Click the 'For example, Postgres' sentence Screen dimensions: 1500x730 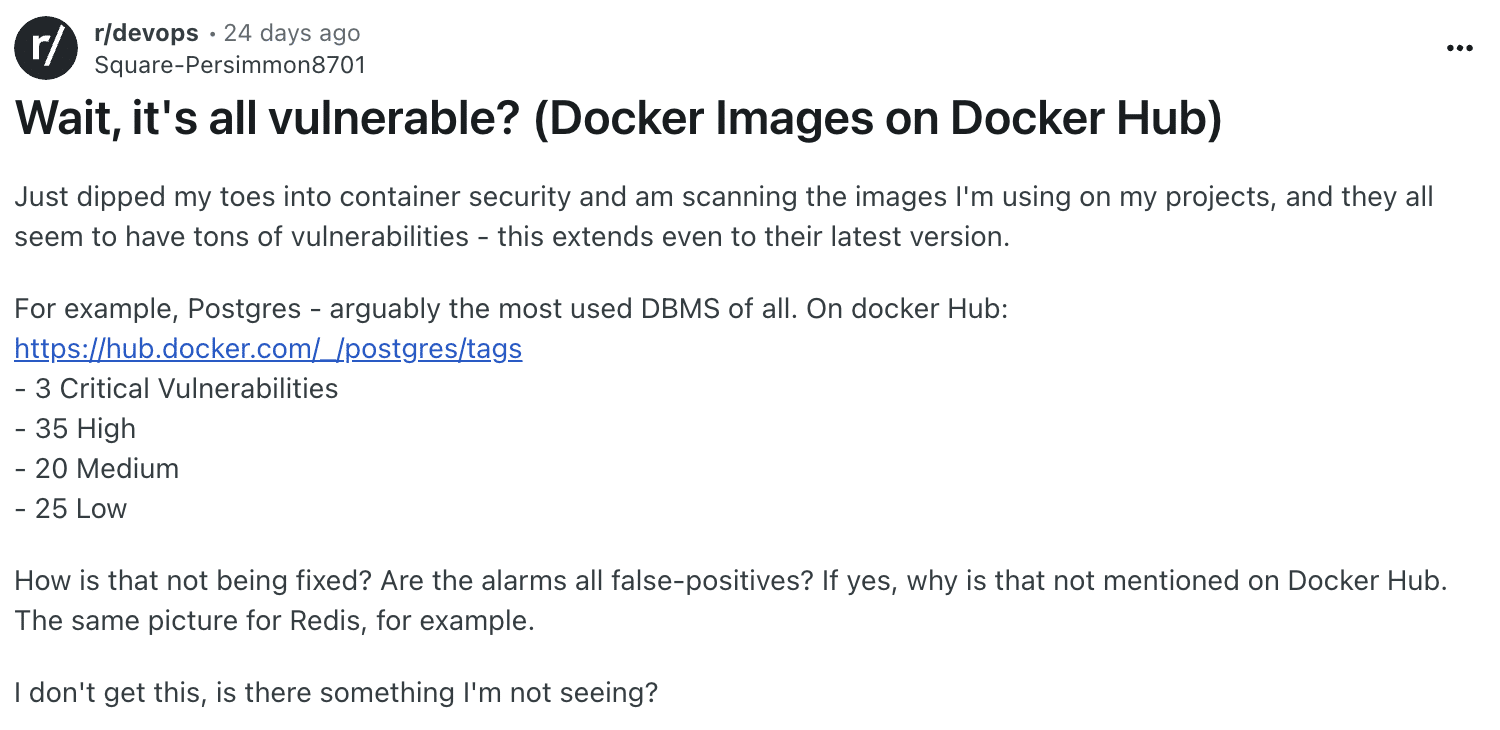pos(511,308)
